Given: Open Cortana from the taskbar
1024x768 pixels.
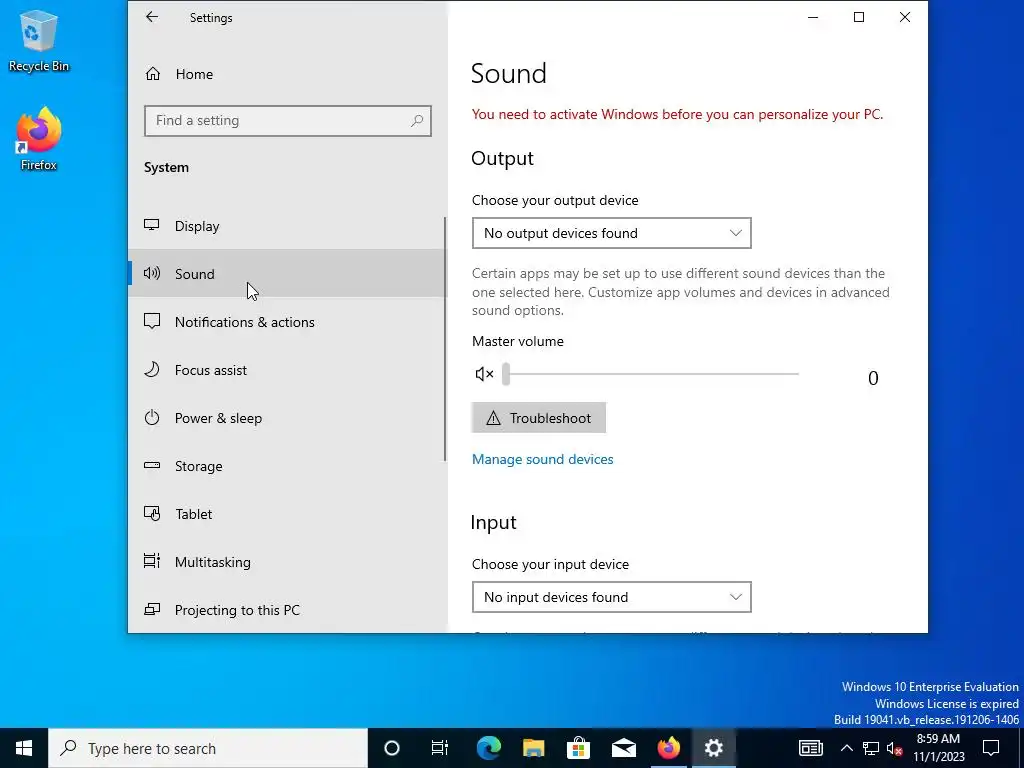Looking at the screenshot, I should click(x=392, y=748).
